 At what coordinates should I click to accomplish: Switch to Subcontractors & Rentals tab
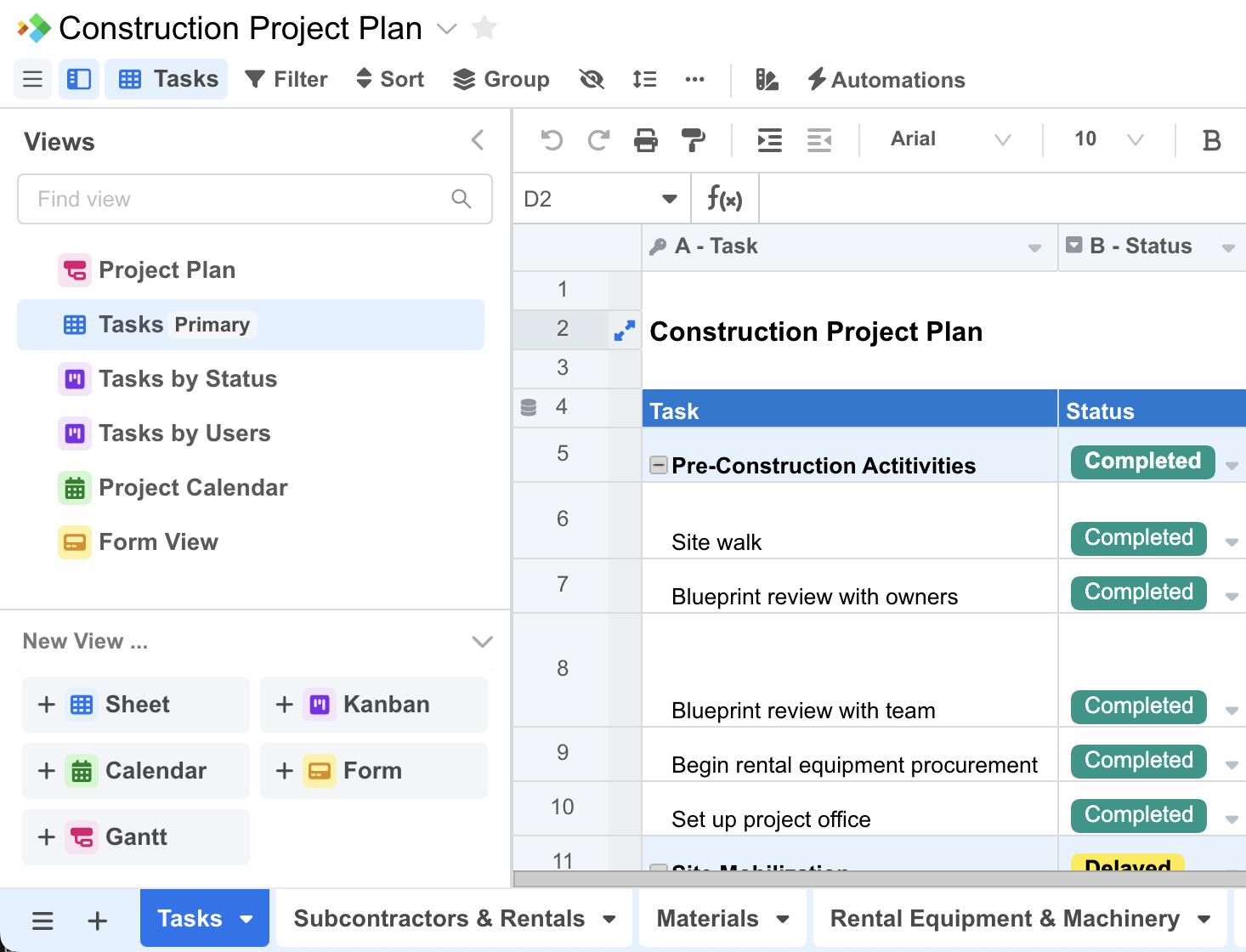454,918
